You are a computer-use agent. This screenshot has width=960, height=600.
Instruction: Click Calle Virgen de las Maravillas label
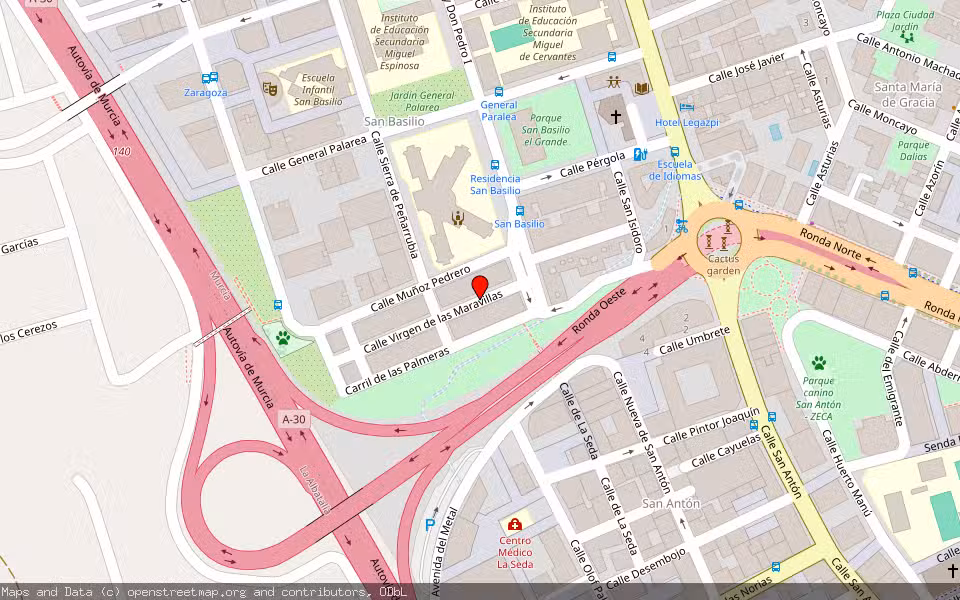coord(433,321)
